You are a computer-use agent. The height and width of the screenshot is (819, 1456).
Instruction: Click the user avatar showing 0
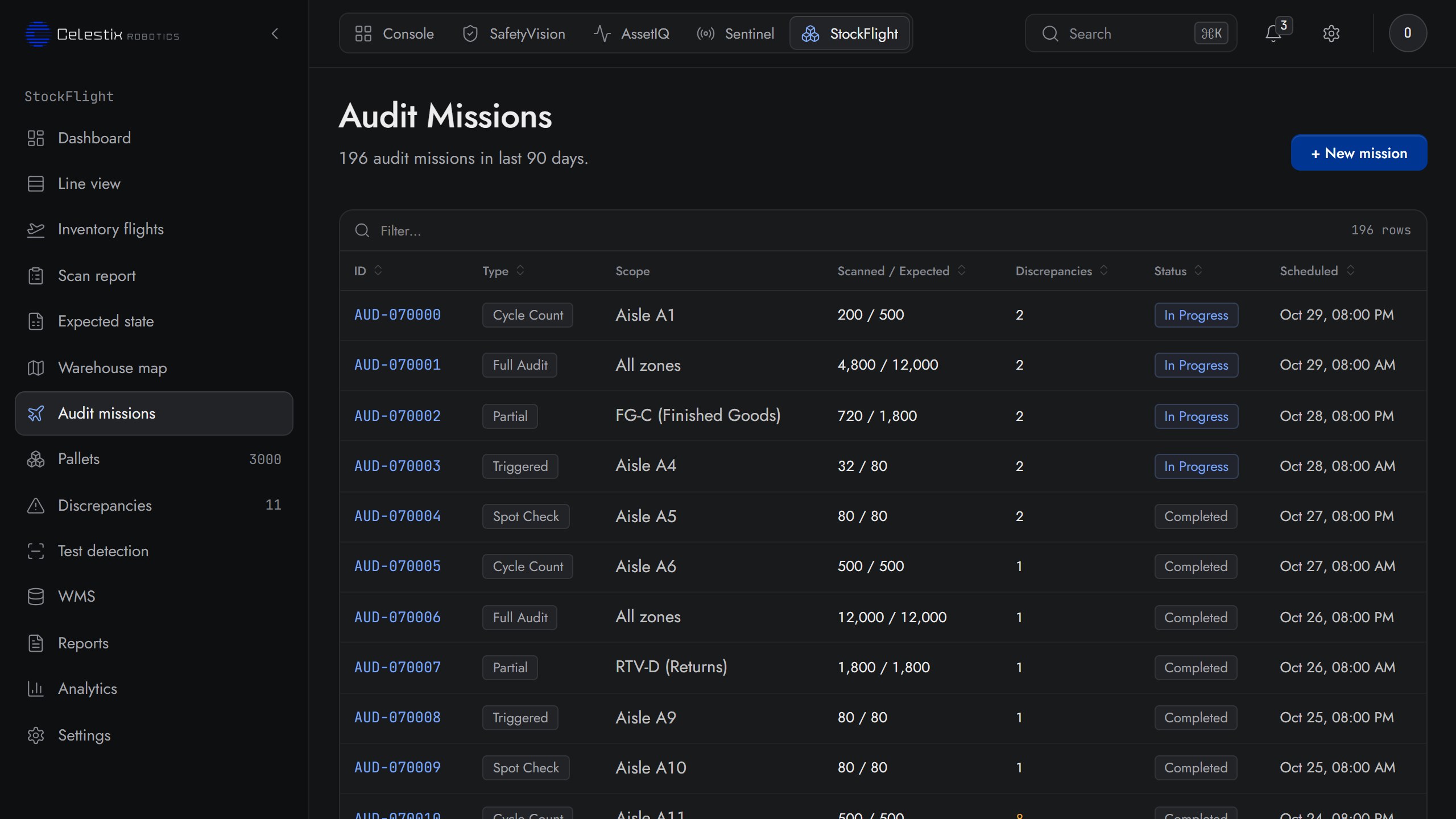pyautogui.click(x=1408, y=33)
